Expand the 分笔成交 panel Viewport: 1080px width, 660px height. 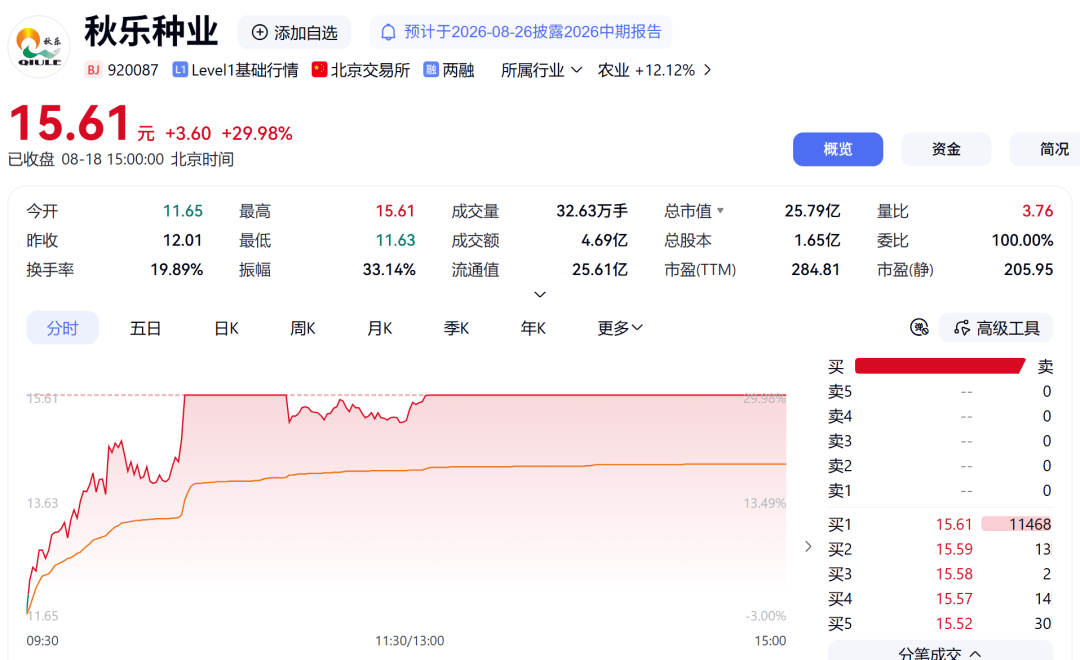click(940, 652)
